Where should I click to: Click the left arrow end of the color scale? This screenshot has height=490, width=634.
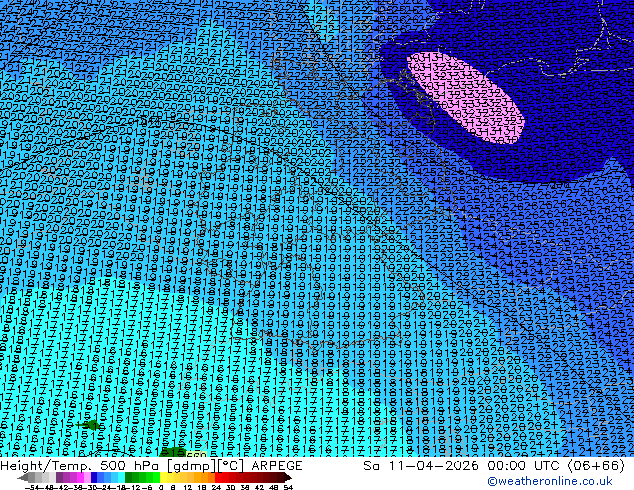tap(23, 477)
